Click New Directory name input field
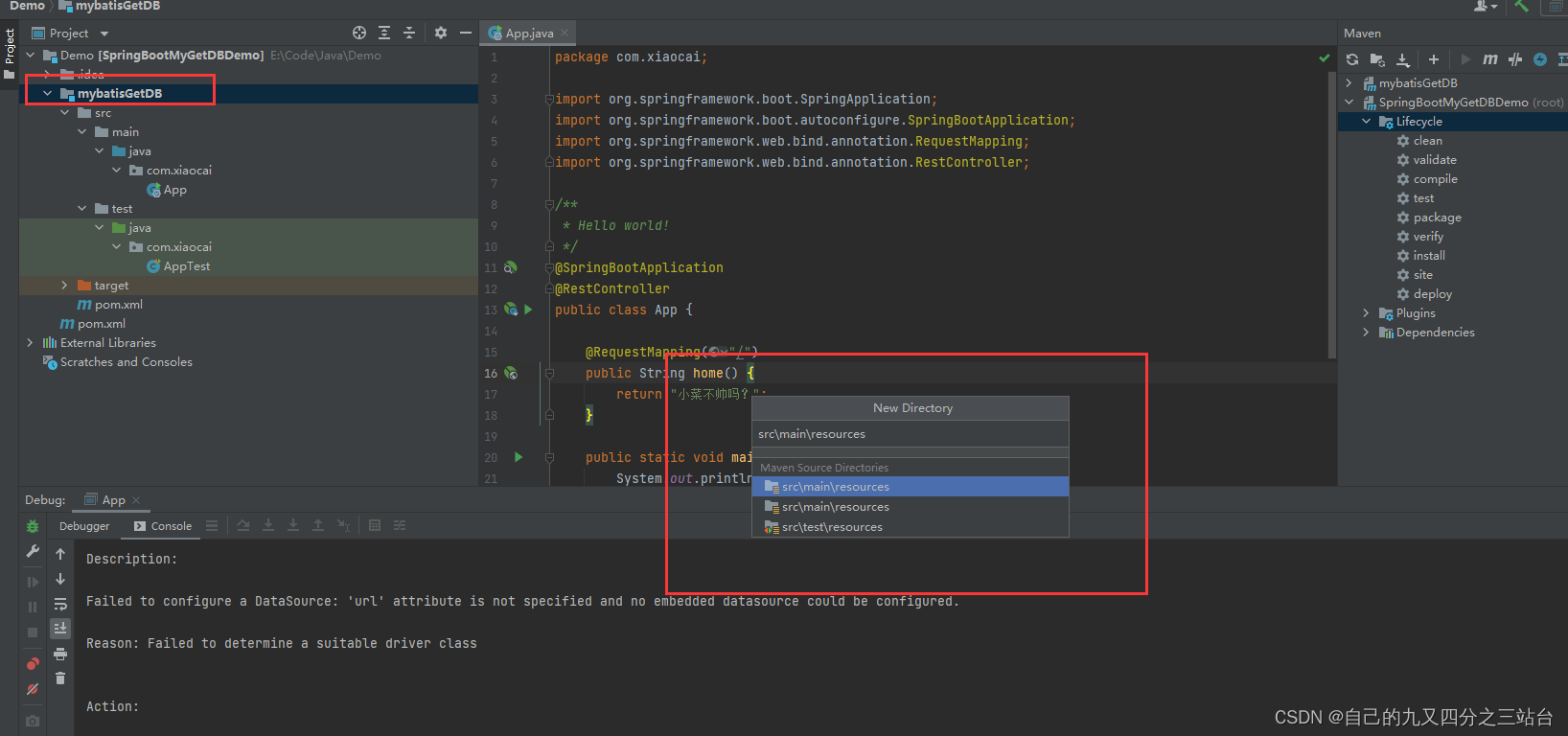 911,434
